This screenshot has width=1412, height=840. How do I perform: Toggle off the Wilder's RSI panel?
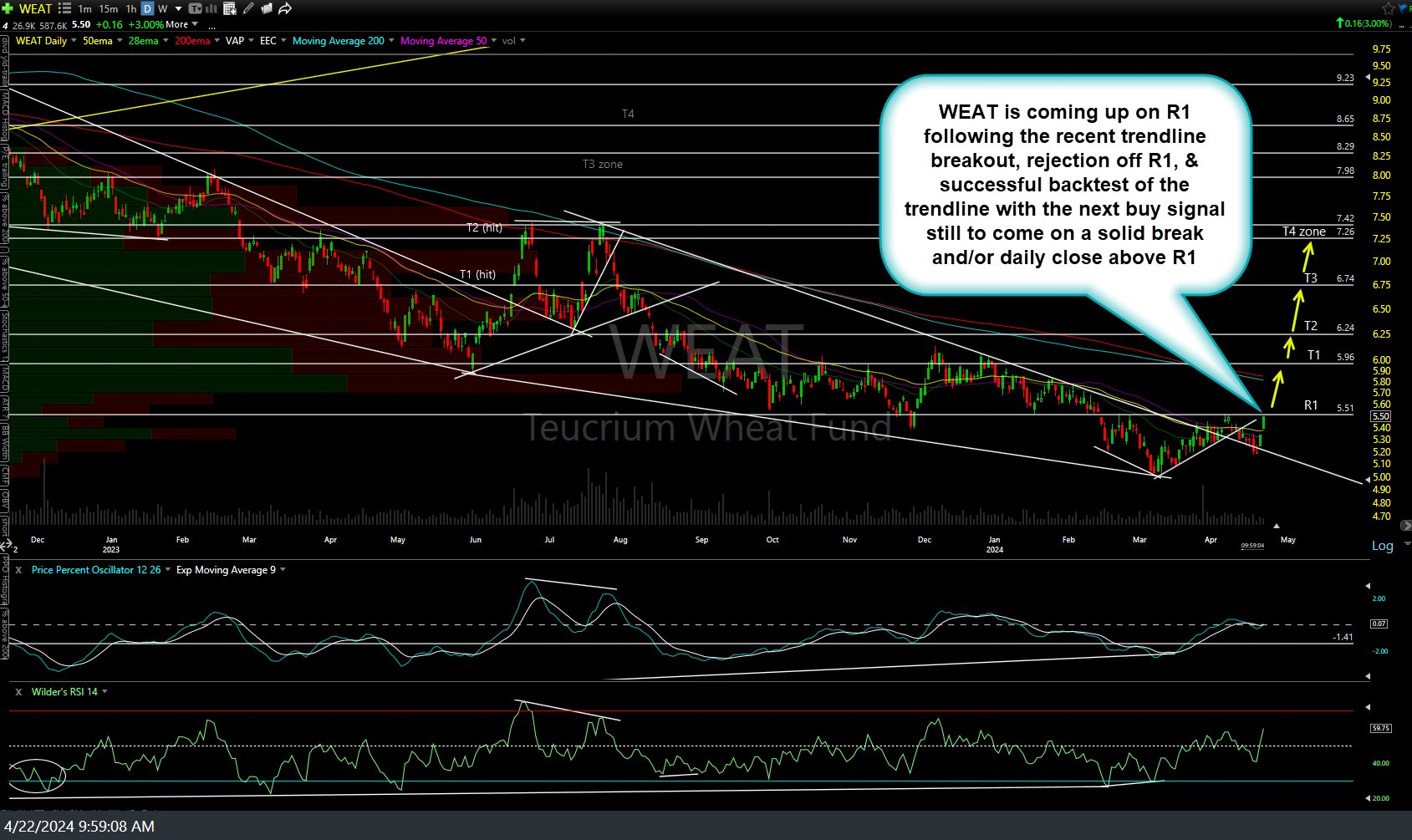18,691
